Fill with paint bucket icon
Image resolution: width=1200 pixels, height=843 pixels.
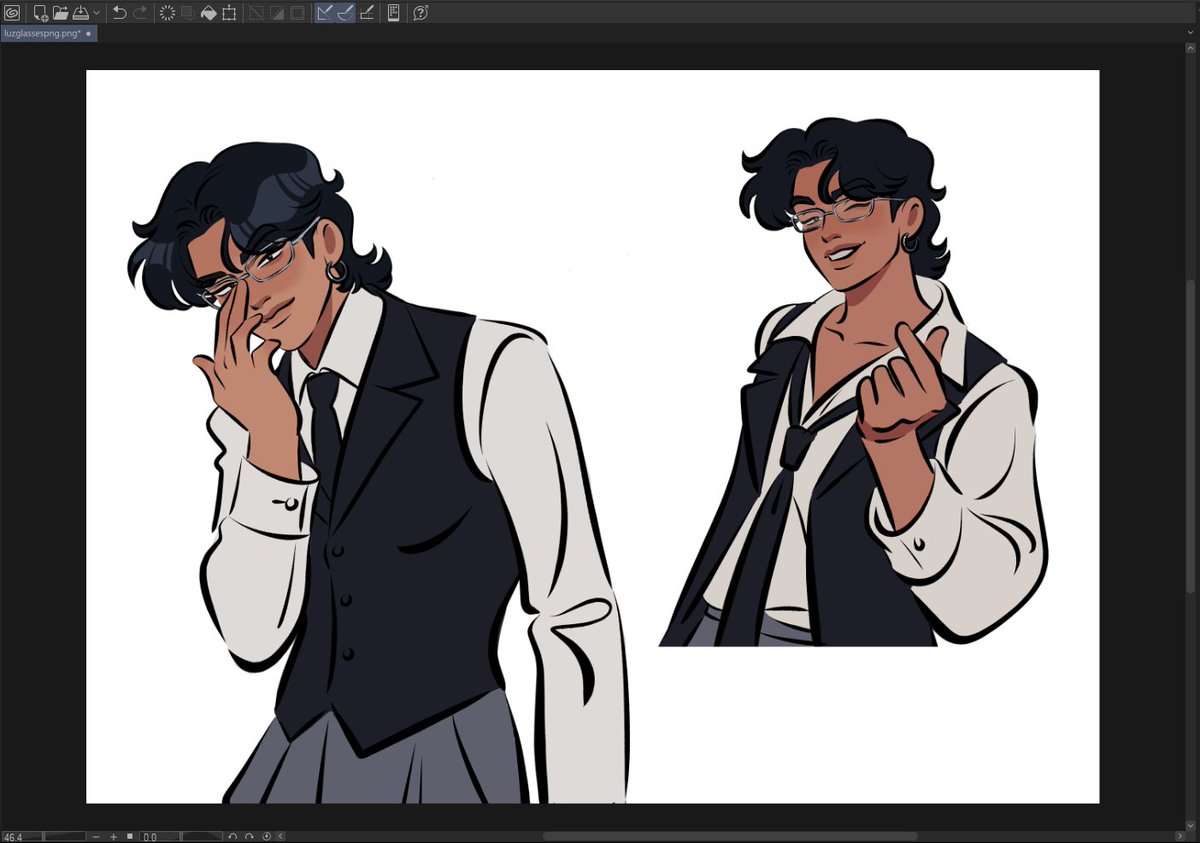[x=209, y=13]
